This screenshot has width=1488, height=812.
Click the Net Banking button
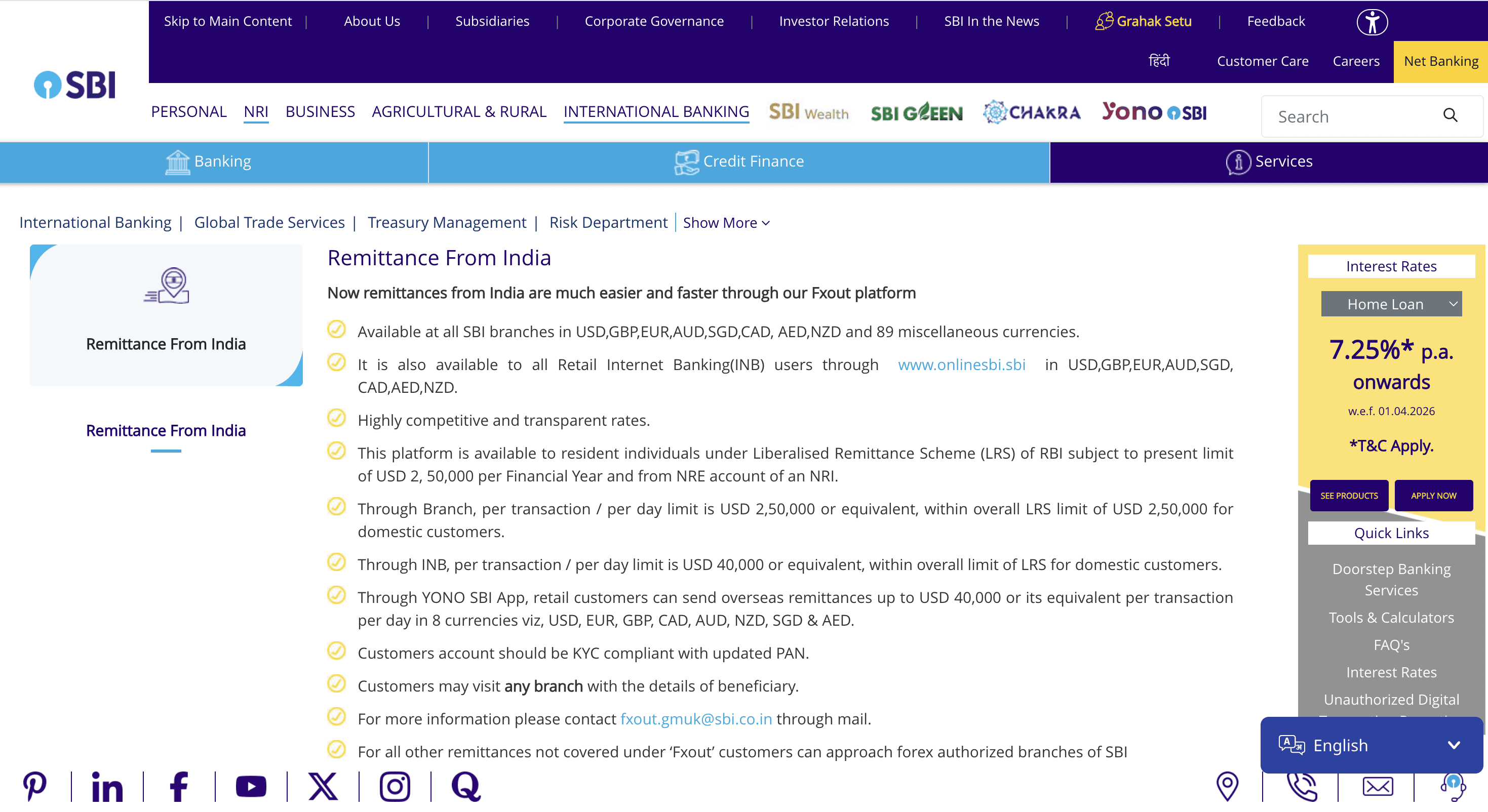(1440, 61)
